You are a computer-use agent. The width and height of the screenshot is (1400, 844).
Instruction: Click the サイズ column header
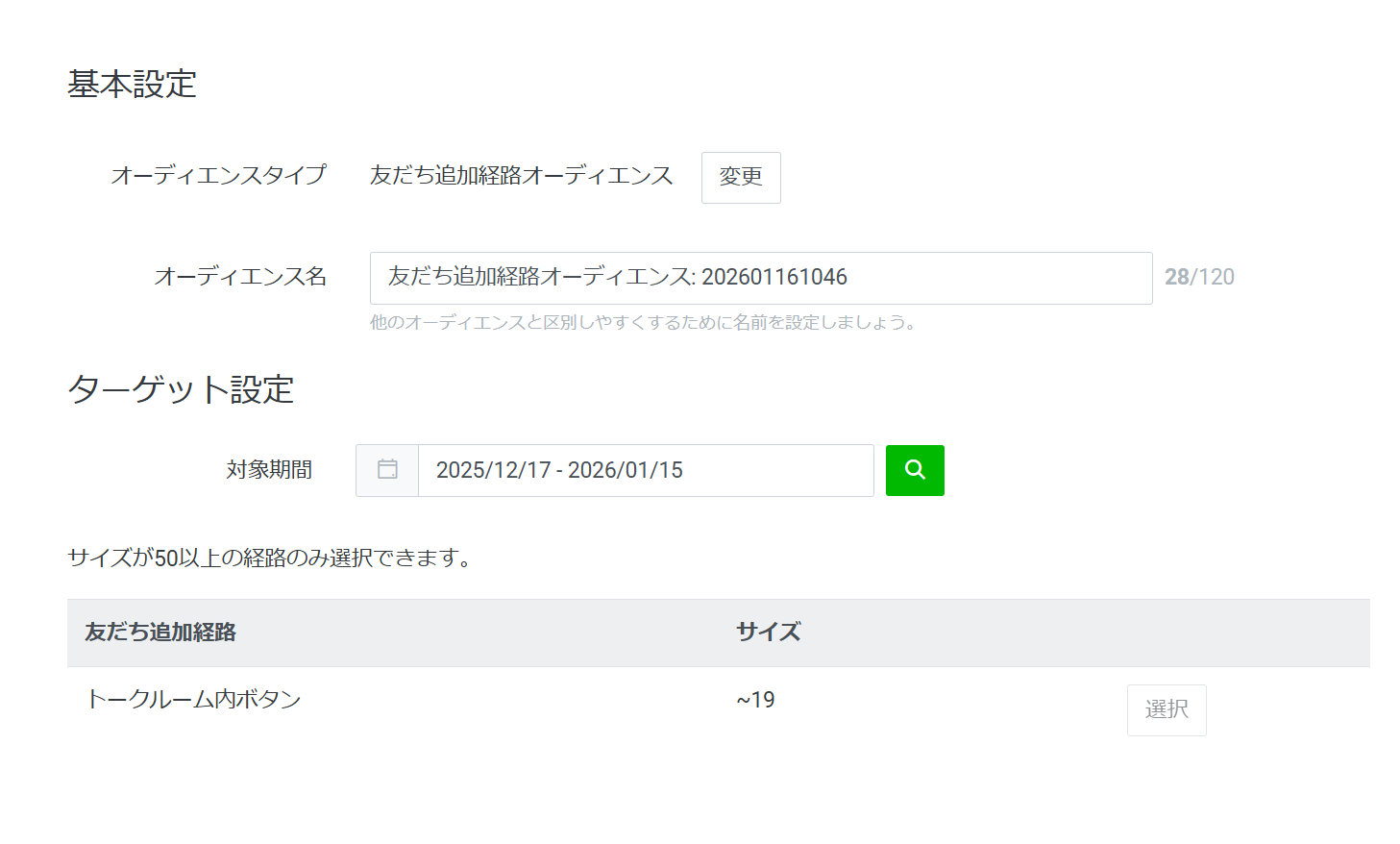(x=768, y=633)
